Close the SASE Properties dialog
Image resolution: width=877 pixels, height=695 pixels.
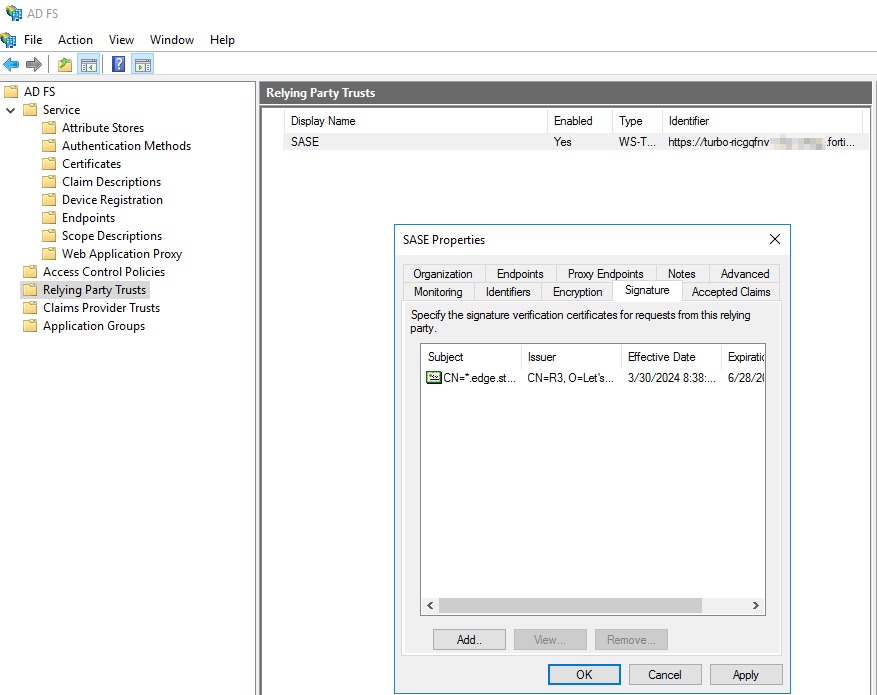coord(774,240)
